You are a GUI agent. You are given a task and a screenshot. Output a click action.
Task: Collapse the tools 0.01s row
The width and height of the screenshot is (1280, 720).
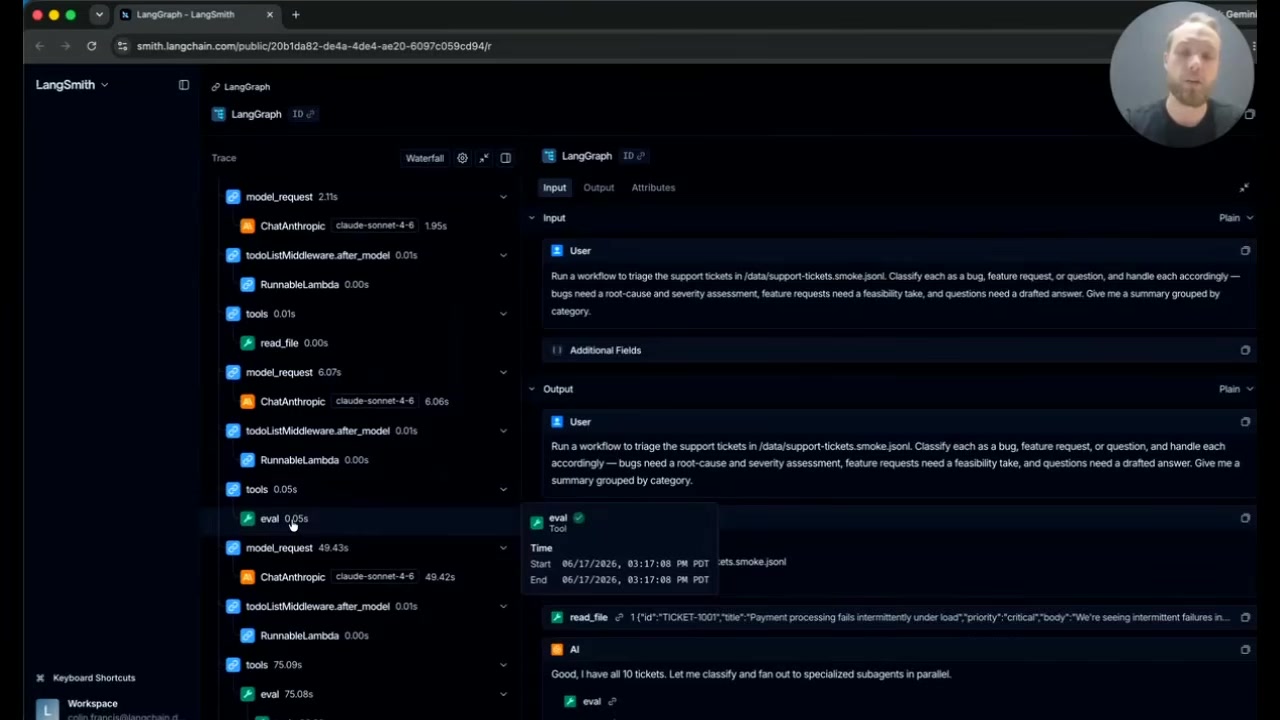[503, 314]
